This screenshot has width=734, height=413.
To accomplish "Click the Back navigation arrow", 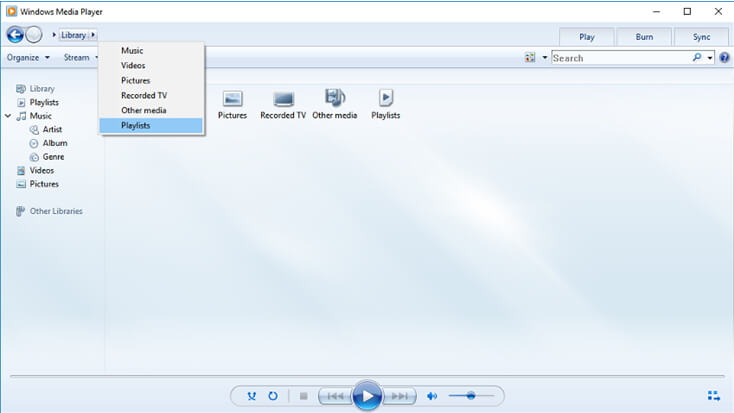I will (15, 35).
